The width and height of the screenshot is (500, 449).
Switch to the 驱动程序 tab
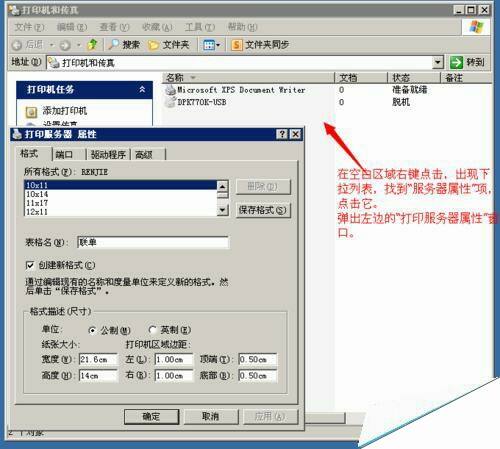108,155
